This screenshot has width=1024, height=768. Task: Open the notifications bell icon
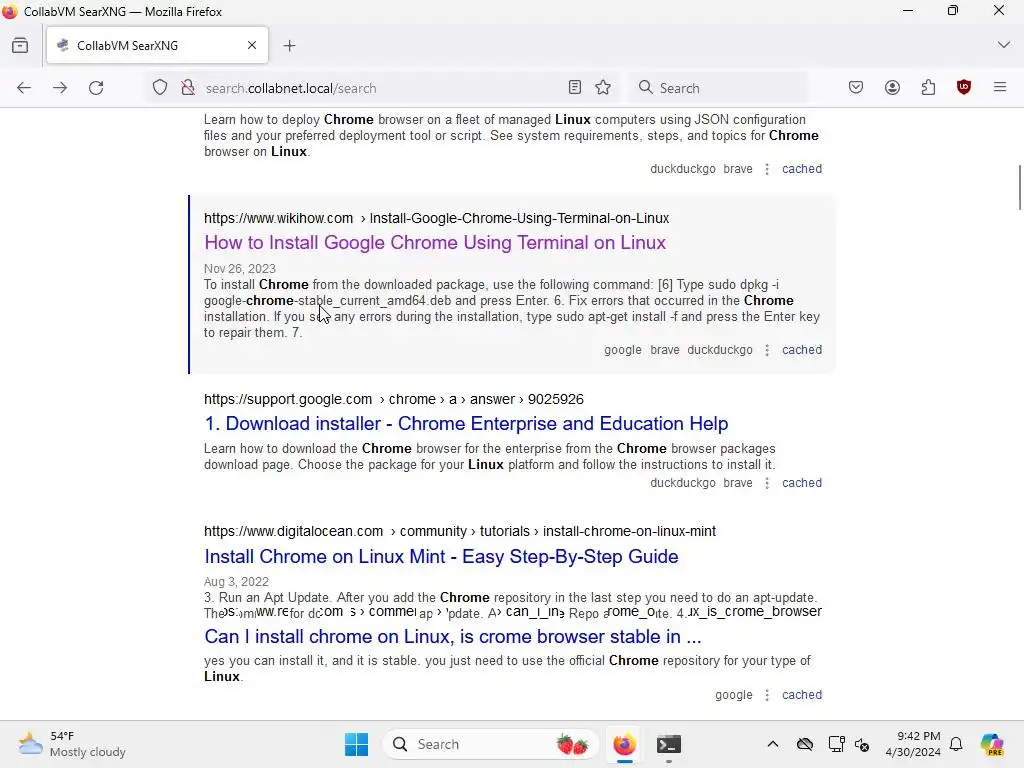tap(956, 744)
